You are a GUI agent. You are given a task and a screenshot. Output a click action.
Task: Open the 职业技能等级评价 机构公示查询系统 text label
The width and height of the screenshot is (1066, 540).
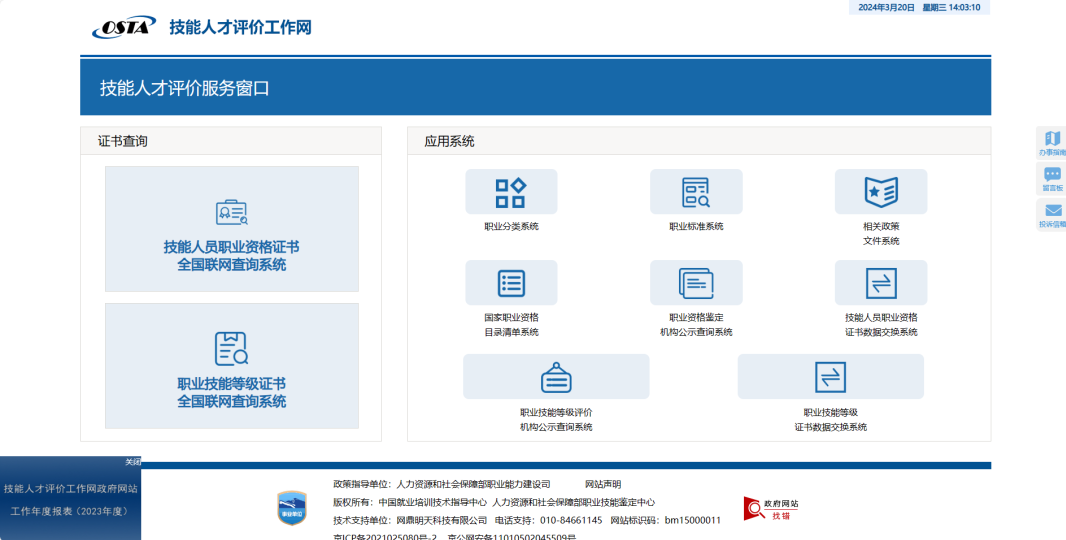[x=556, y=420]
